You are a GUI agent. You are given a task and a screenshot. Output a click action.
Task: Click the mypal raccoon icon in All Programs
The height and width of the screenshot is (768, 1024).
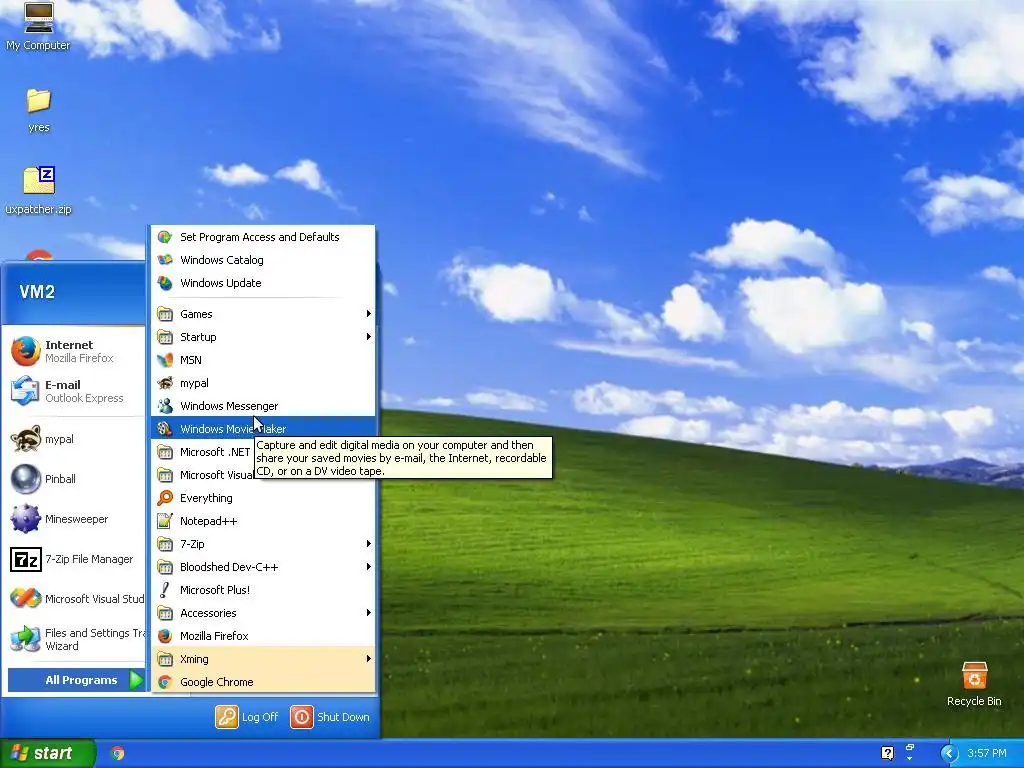(x=165, y=383)
